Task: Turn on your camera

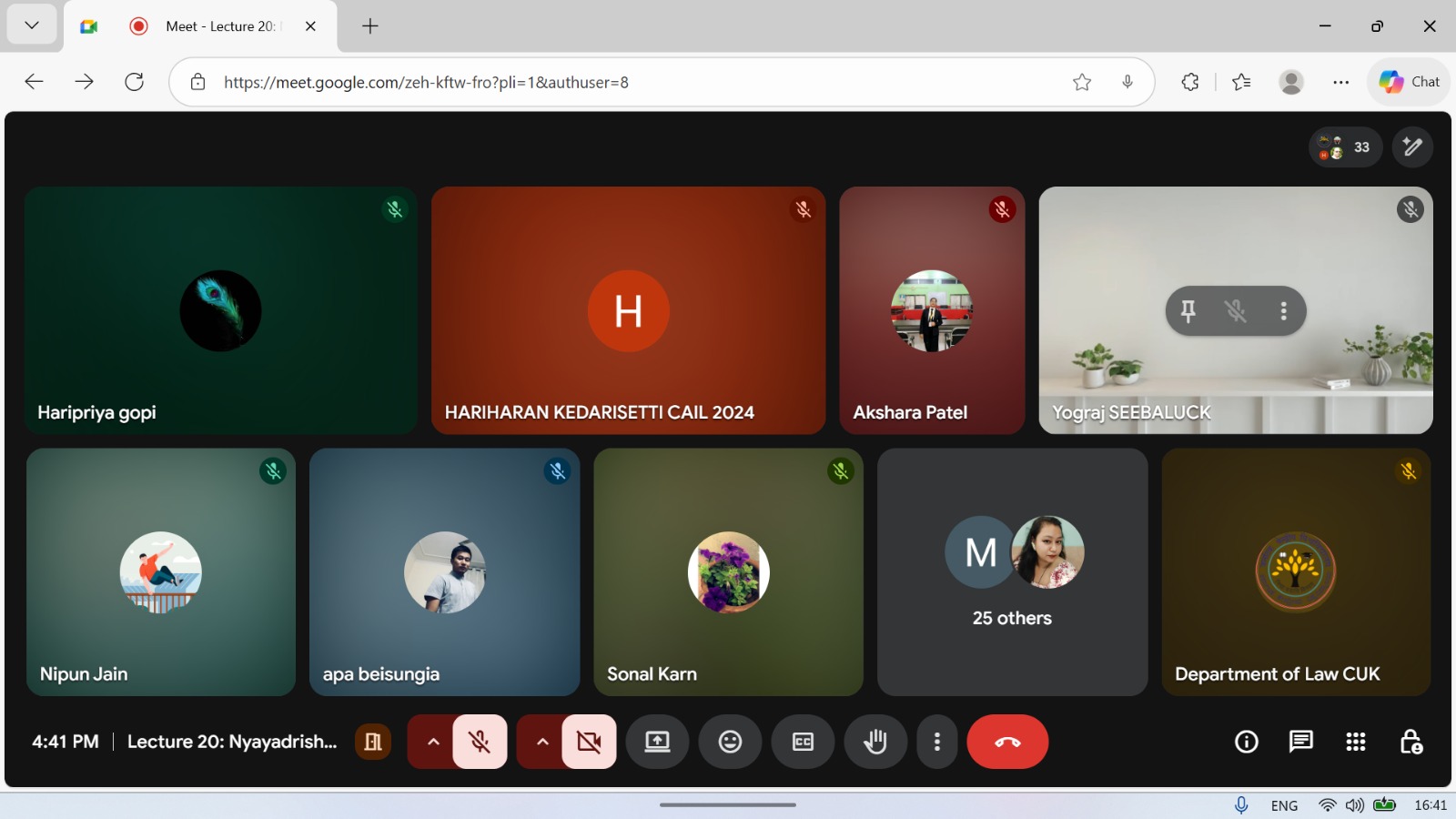Action: (x=589, y=742)
